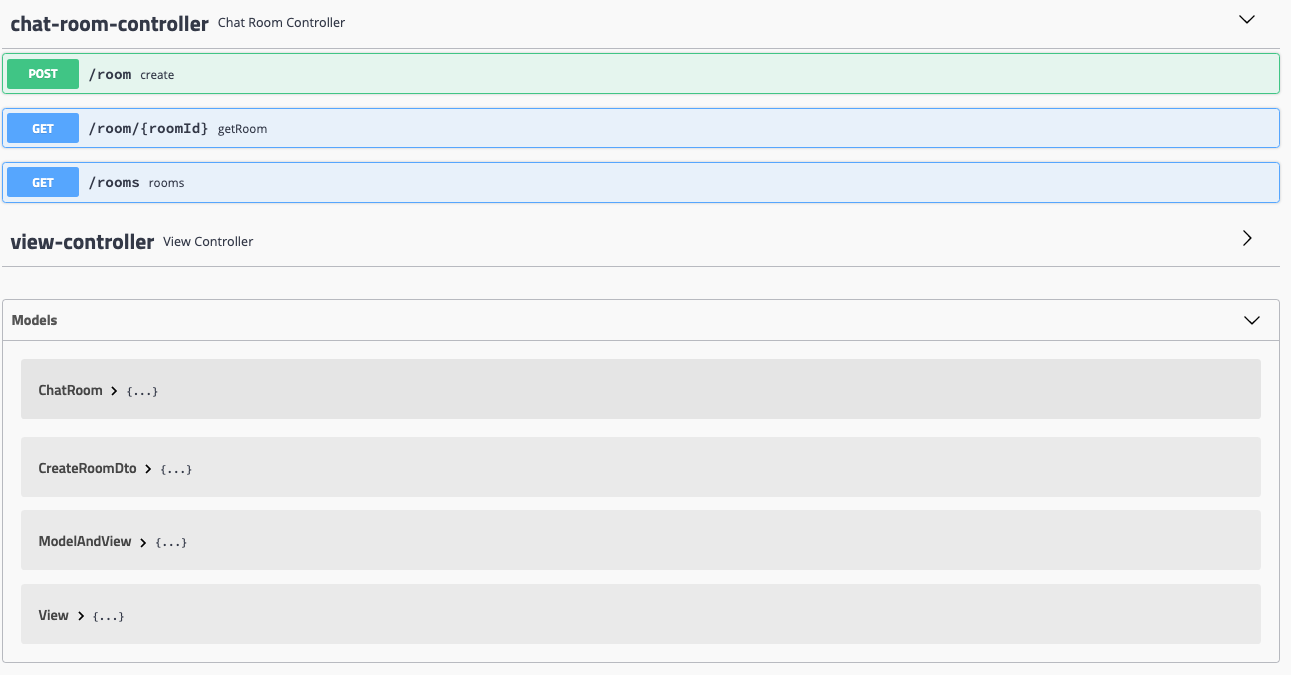Click the GET badge for /rooms
This screenshot has height=675, width=1291.
tap(43, 183)
